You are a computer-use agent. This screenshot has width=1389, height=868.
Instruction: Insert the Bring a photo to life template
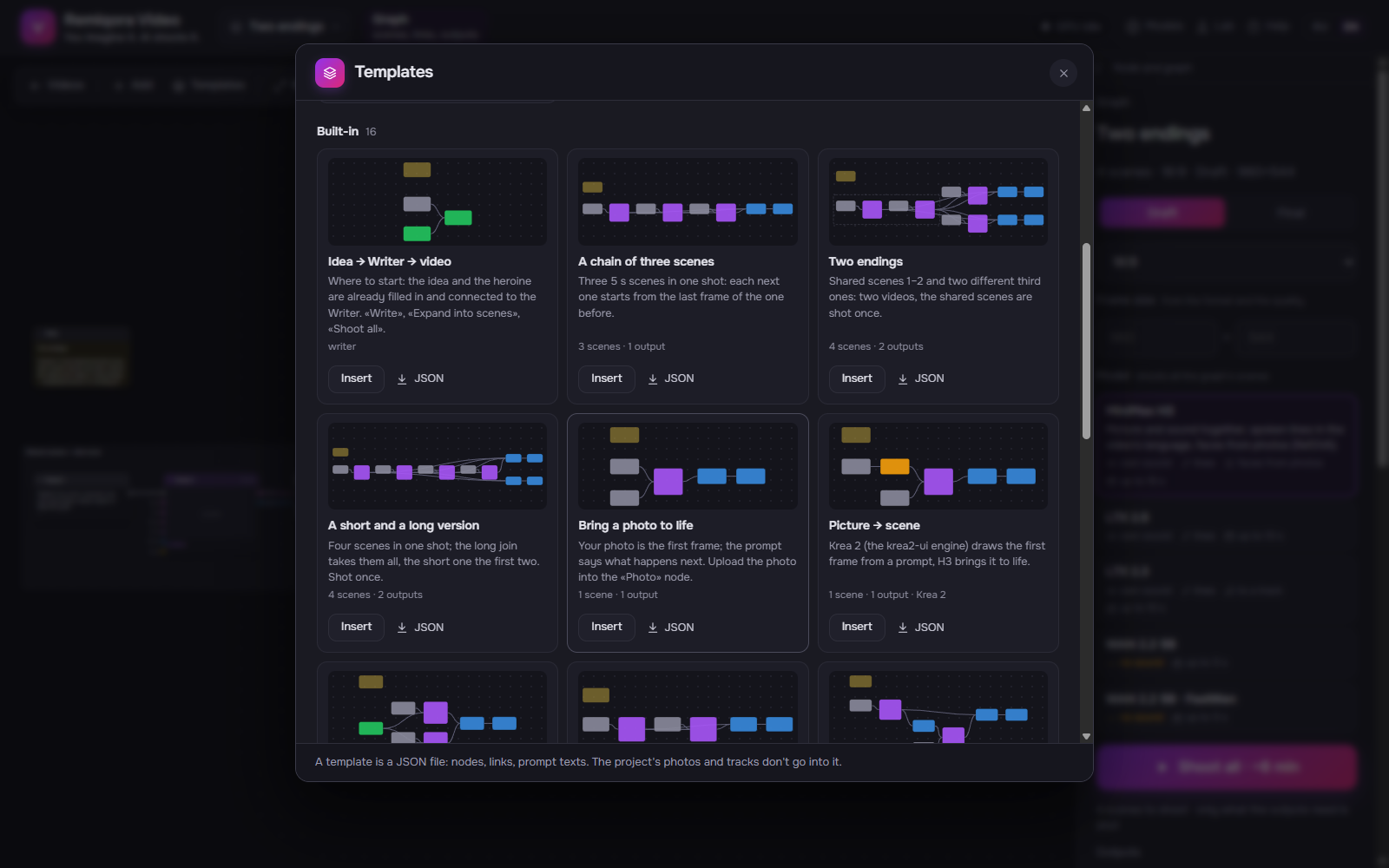pos(607,627)
